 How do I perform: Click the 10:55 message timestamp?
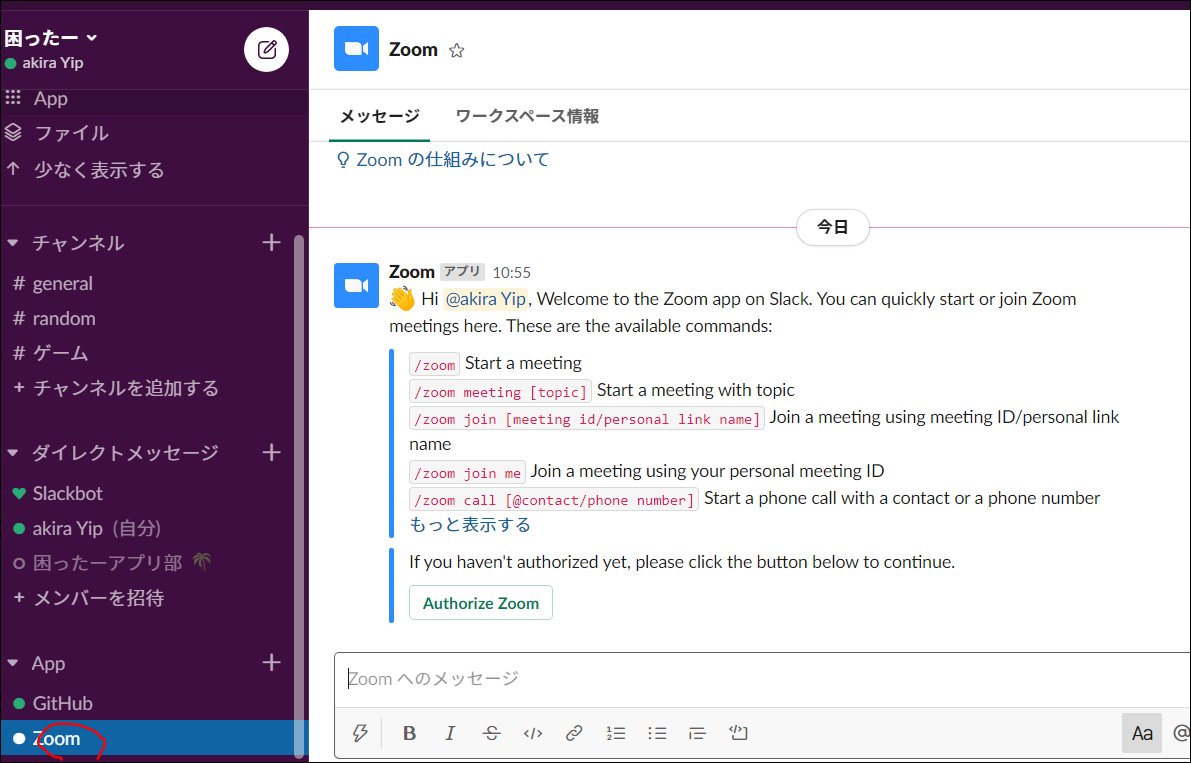[x=511, y=273]
